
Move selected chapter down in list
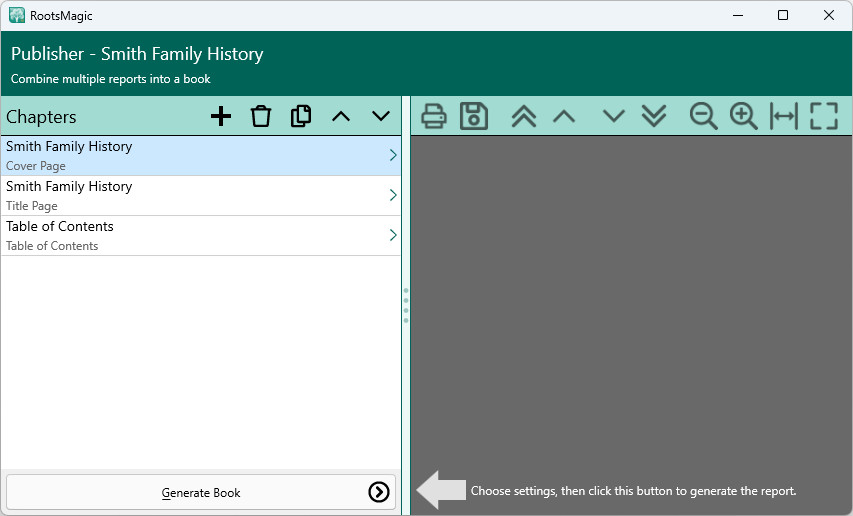pyautogui.click(x=381, y=116)
